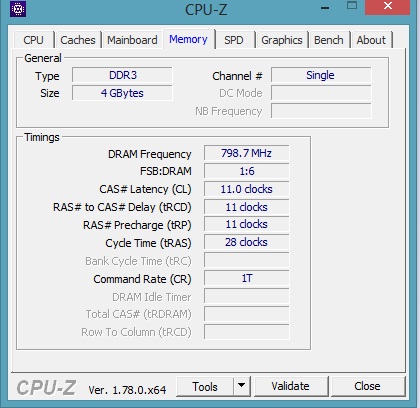Click the CPU-Z app icon in title bar
Image resolution: width=420 pixels, height=408 pixels.
click(18, 9)
